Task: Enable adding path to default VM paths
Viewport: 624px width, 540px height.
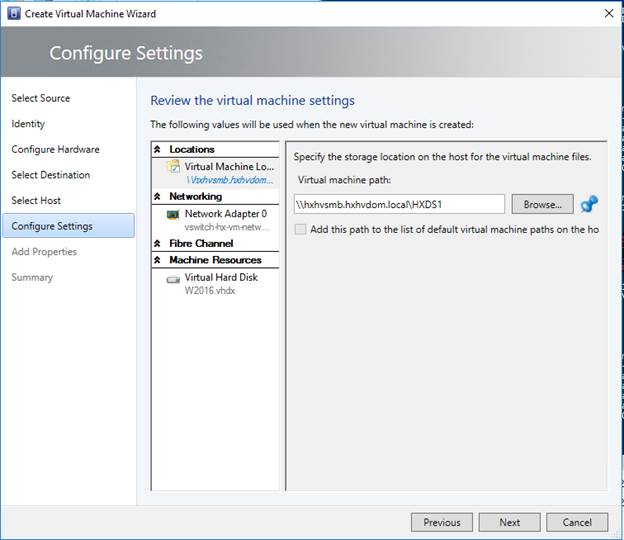Action: click(x=300, y=229)
